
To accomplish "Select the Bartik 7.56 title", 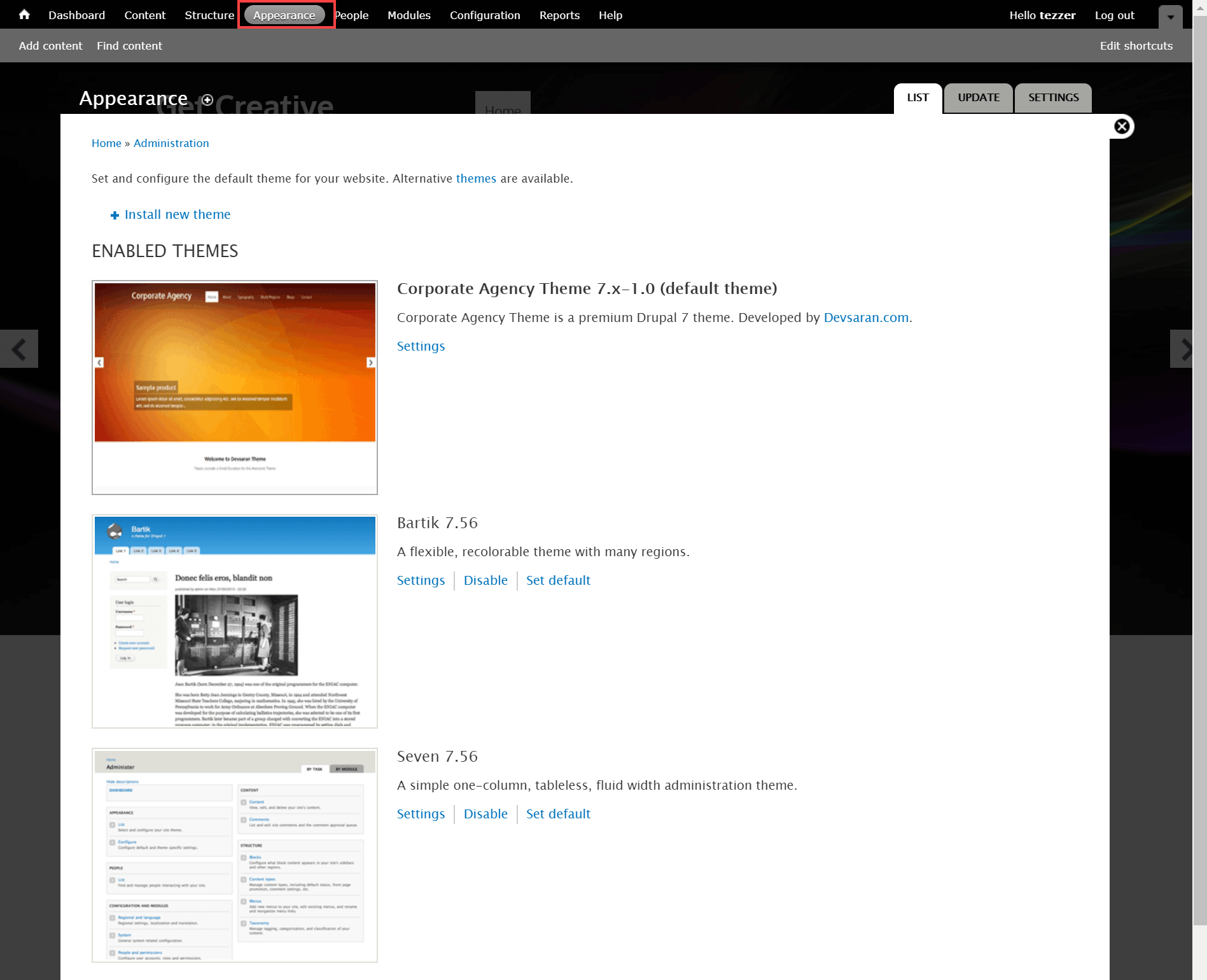I will (x=437, y=523).
